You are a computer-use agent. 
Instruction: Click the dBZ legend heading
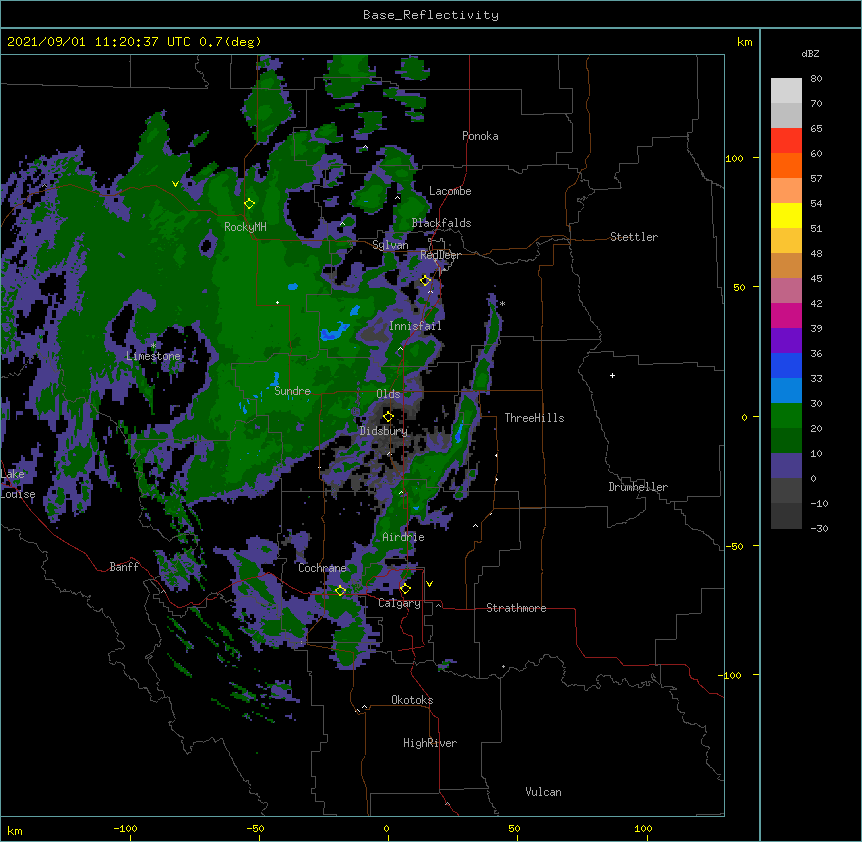coord(810,54)
